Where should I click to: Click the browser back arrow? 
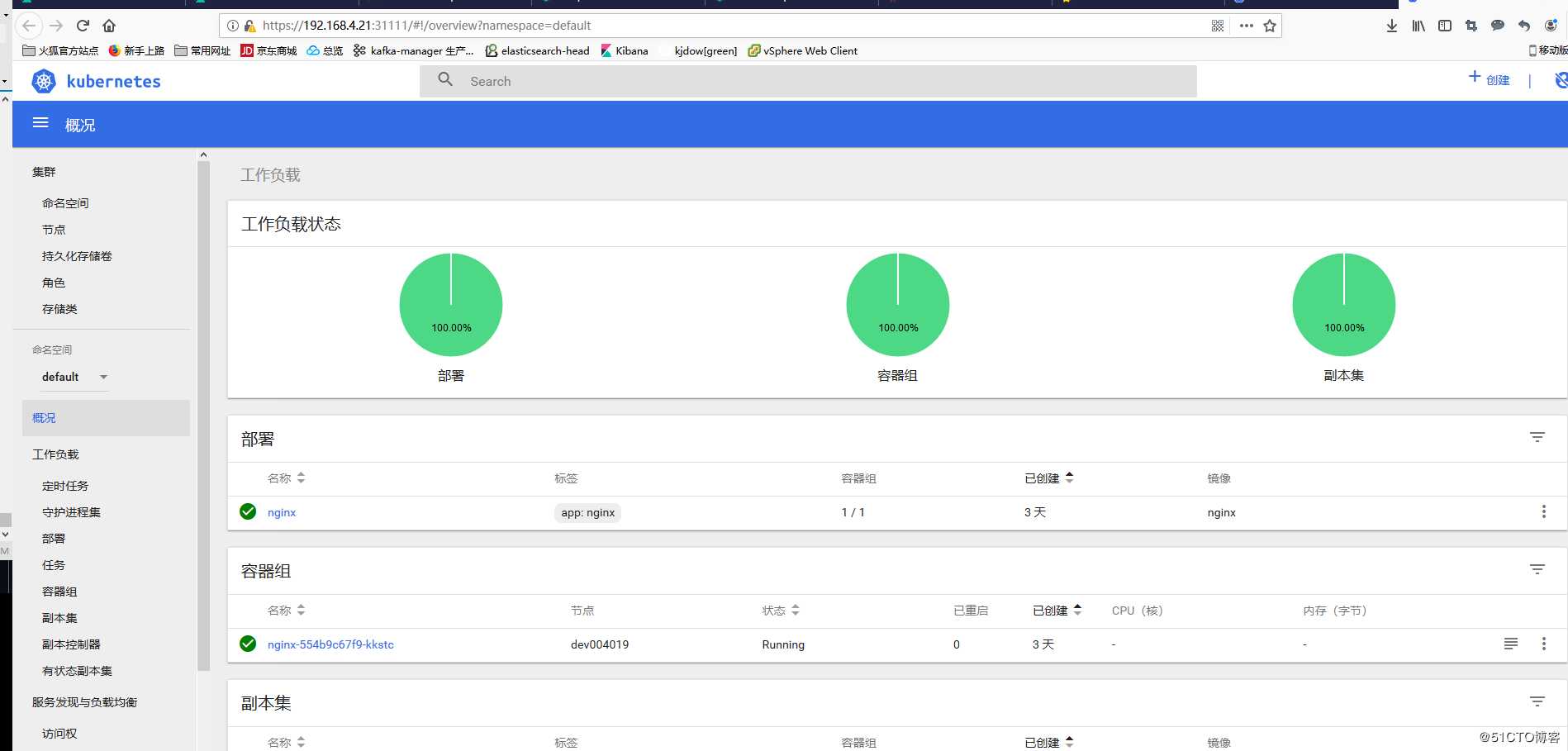29,26
